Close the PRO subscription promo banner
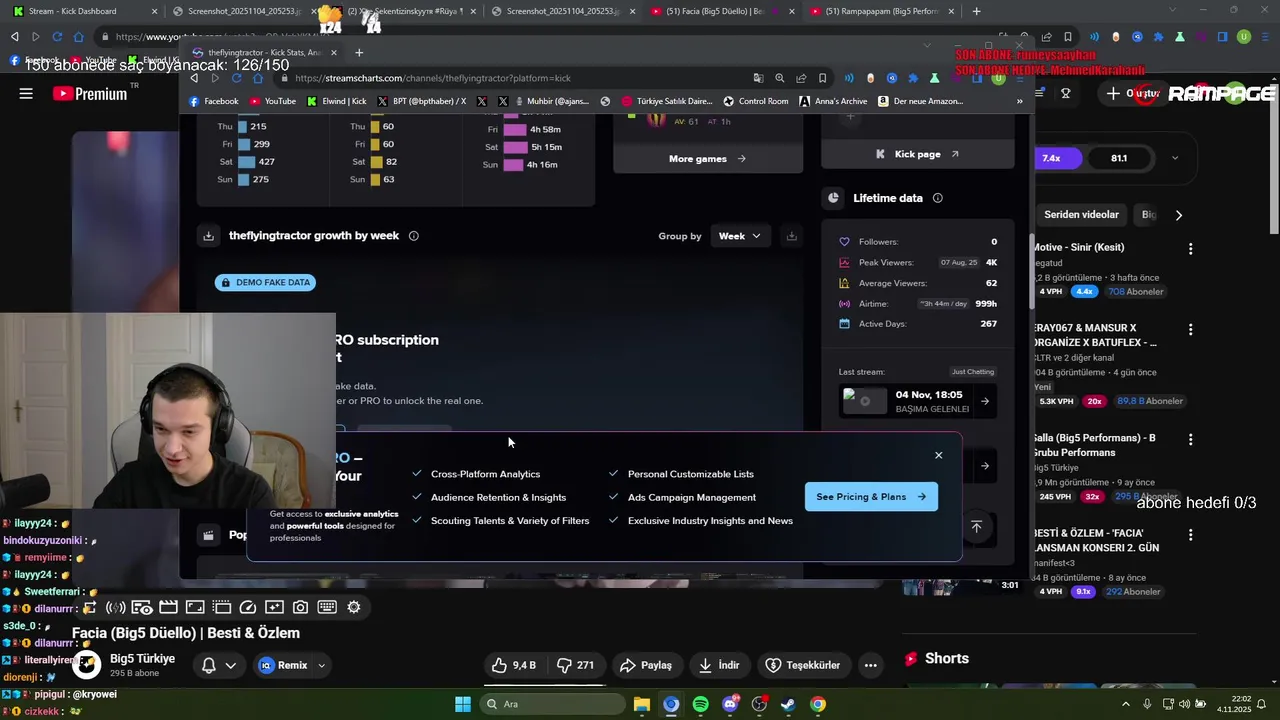 click(x=938, y=455)
